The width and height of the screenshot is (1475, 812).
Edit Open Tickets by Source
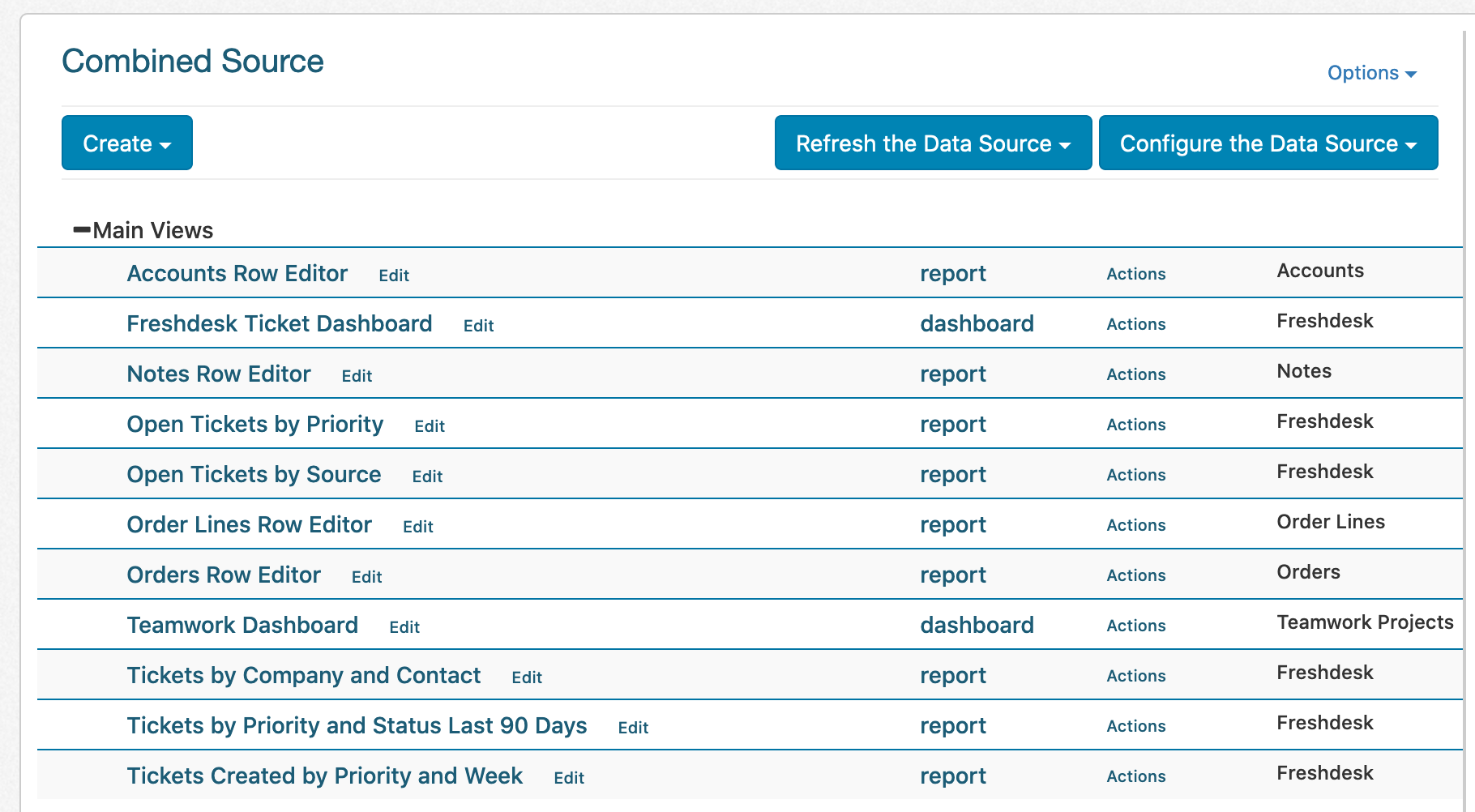click(427, 477)
